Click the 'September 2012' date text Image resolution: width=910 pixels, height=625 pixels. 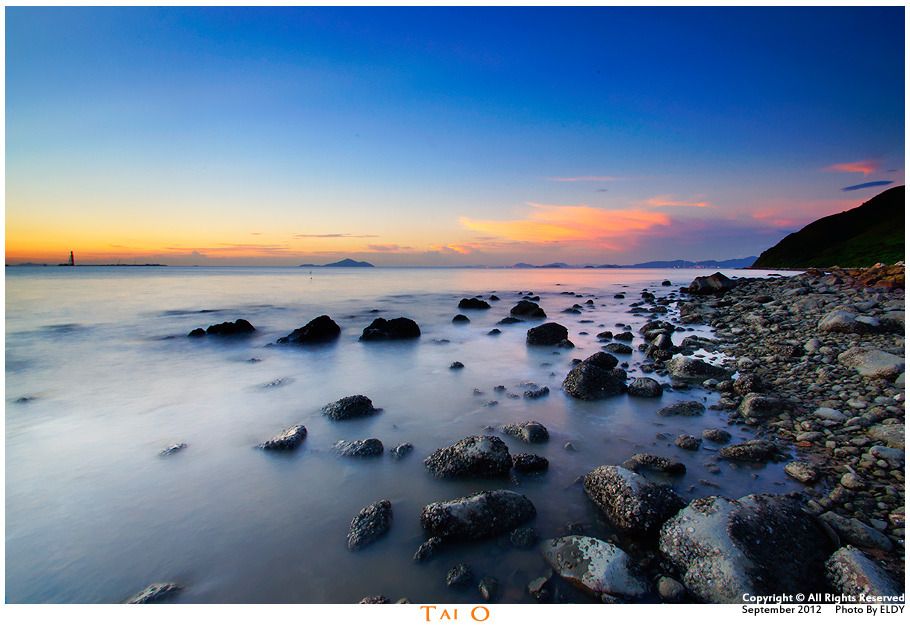click(x=781, y=609)
